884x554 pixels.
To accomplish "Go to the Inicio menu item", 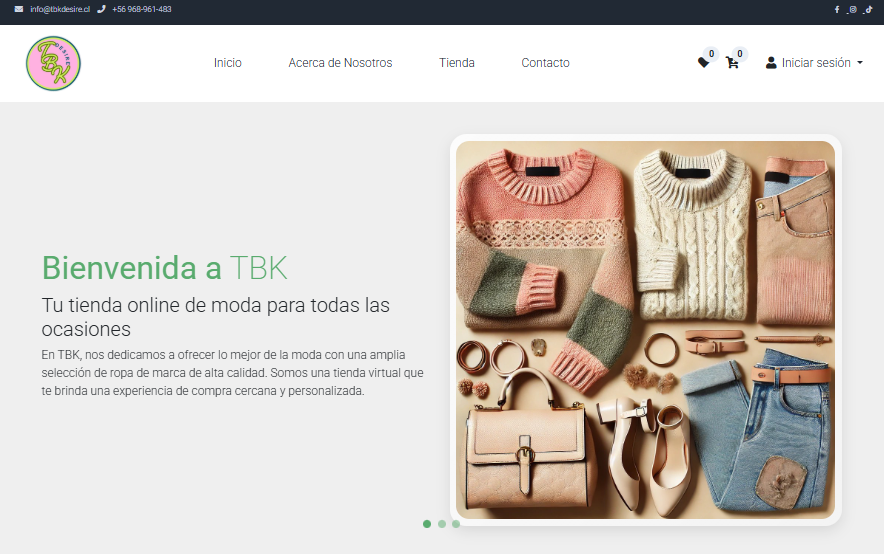I will tap(227, 63).
